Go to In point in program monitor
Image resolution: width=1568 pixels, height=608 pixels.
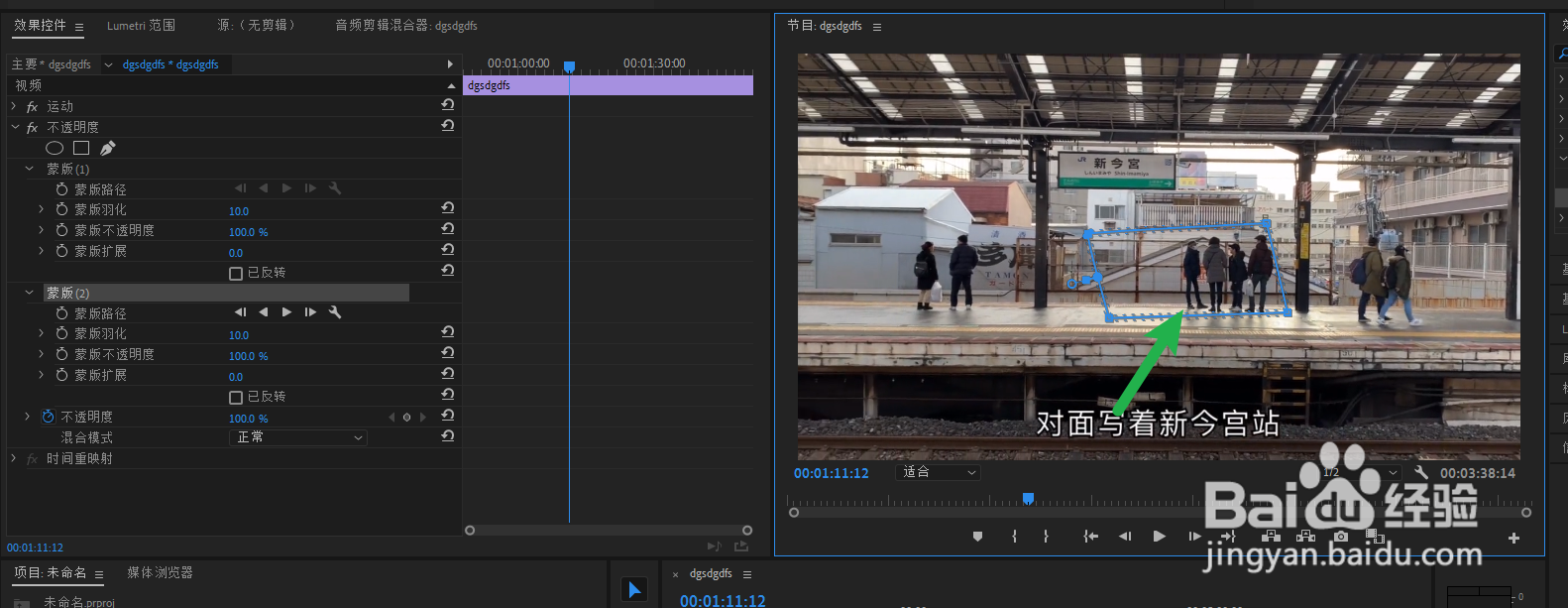coord(1091,537)
